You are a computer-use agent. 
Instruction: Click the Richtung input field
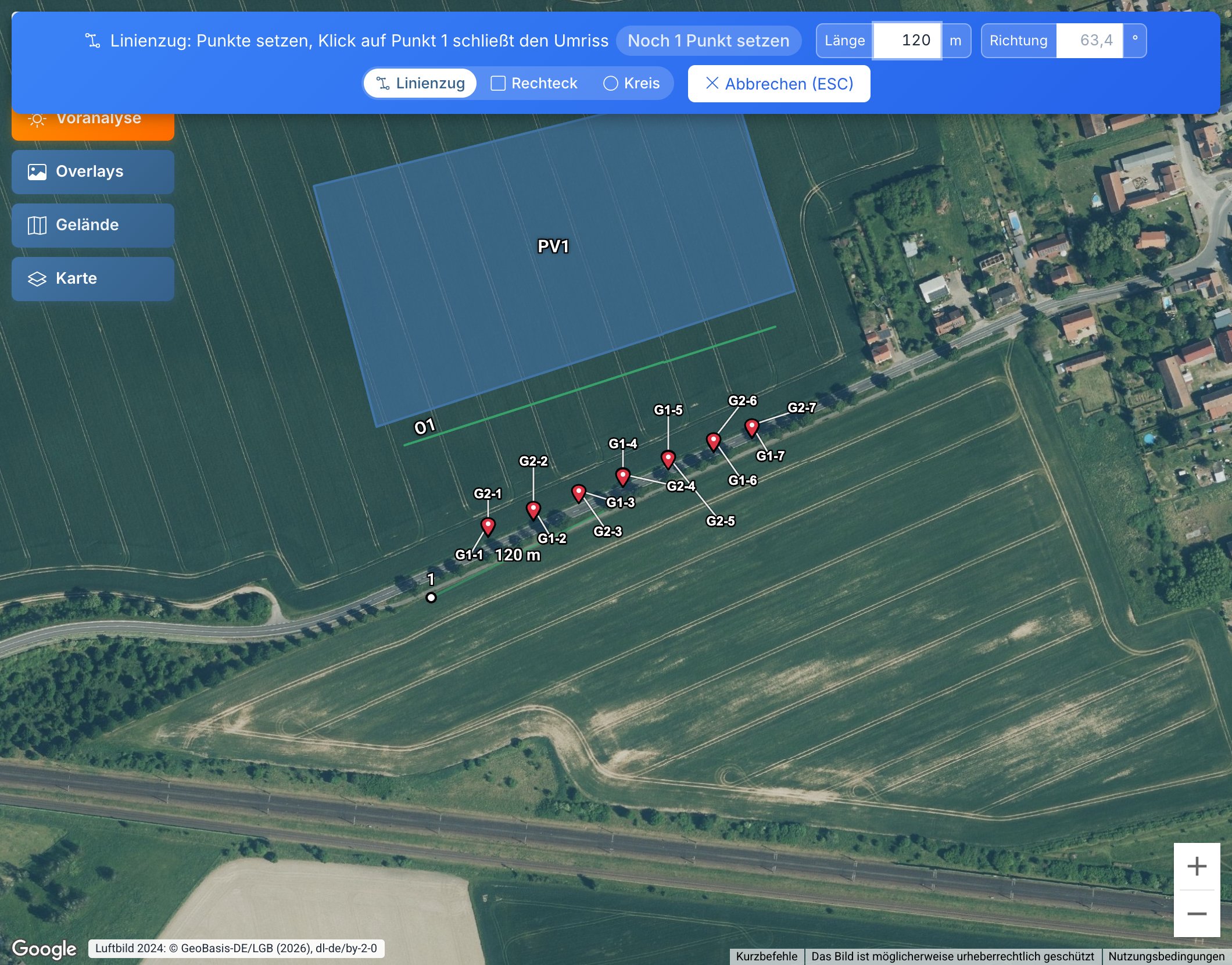click(1089, 41)
